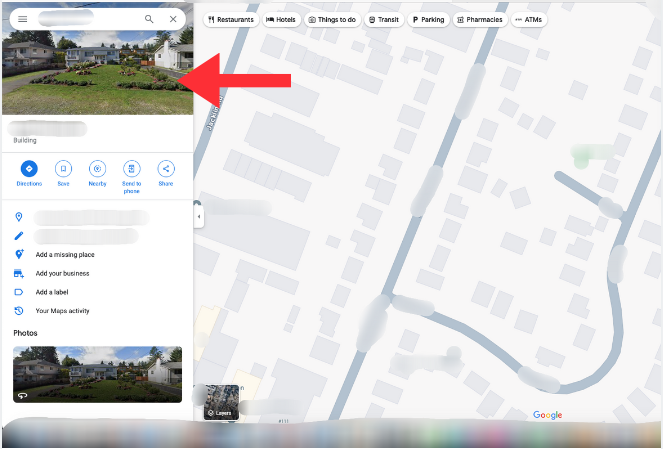Image resolution: width=663 pixels, height=449 pixels.
Task: Open the Street View header photo
Action: pos(97,72)
